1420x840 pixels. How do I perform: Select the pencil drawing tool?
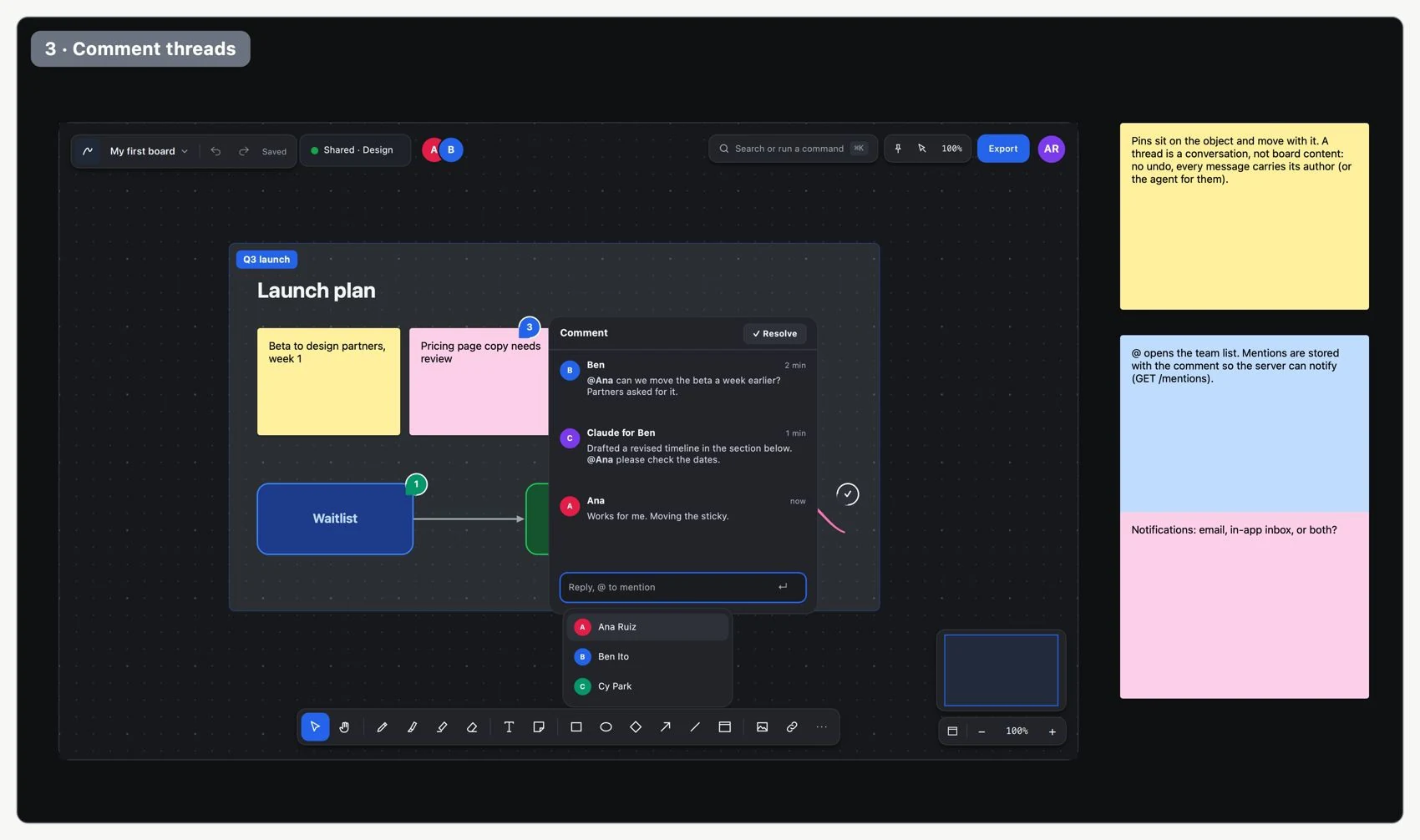382,727
